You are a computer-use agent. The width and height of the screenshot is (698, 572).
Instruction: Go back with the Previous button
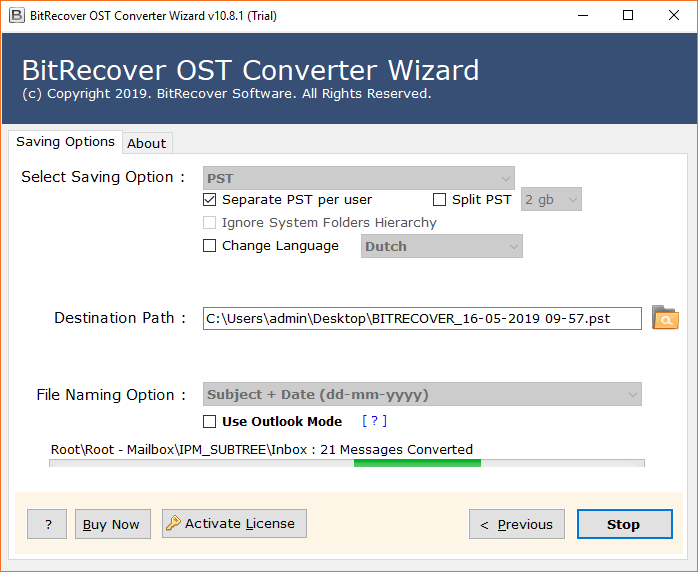click(x=517, y=524)
